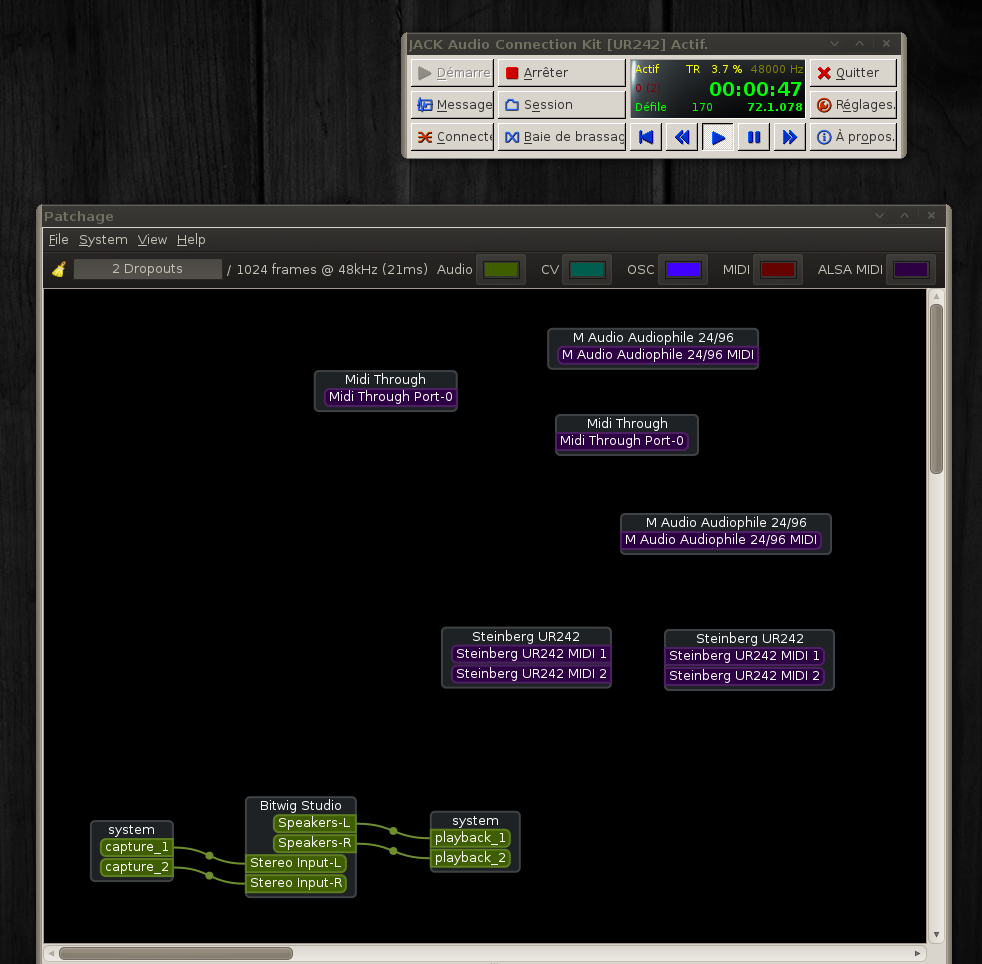Rewind transport to start in JACK
Viewport: 982px width, 964px height.
coord(646,137)
